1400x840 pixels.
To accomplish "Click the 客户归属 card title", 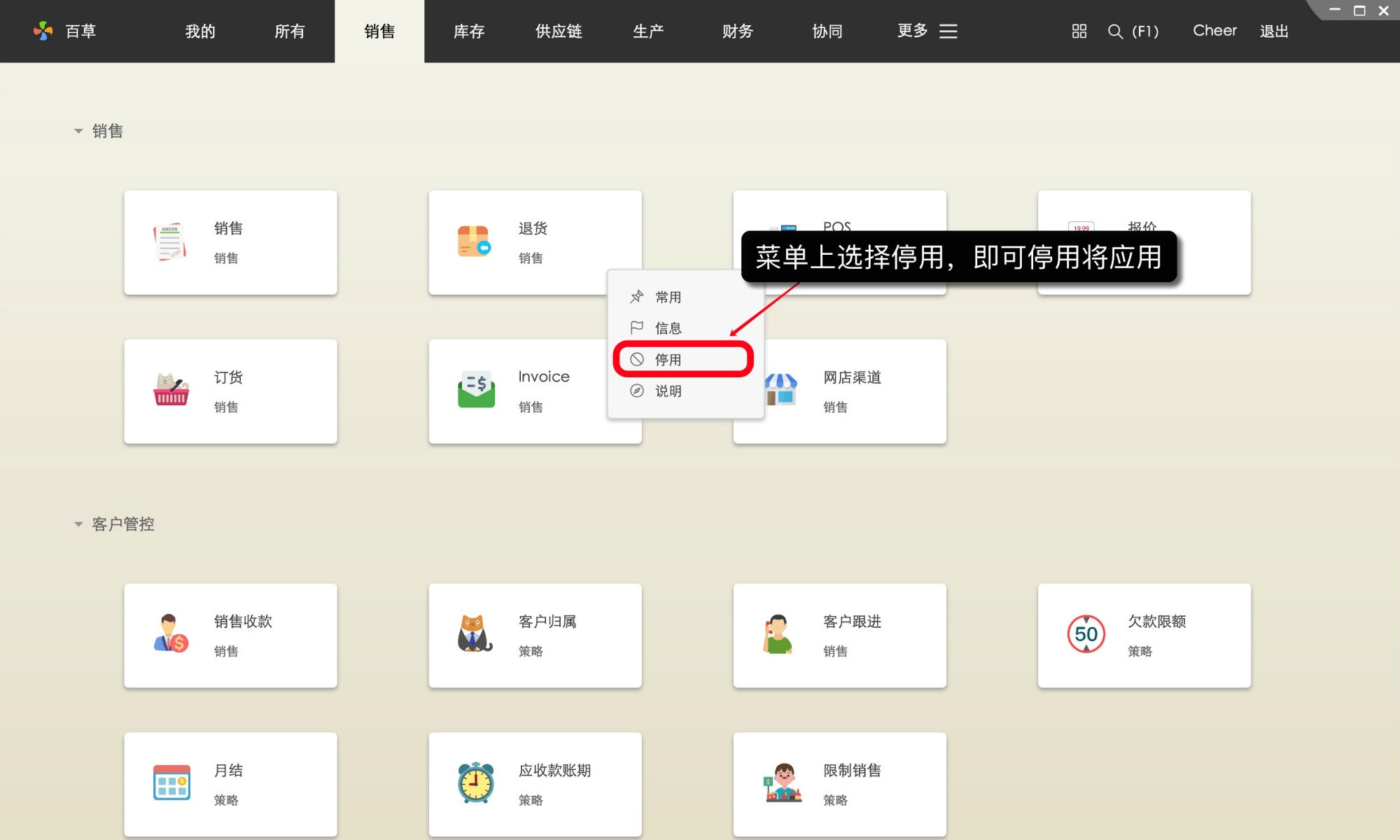I will (x=547, y=621).
